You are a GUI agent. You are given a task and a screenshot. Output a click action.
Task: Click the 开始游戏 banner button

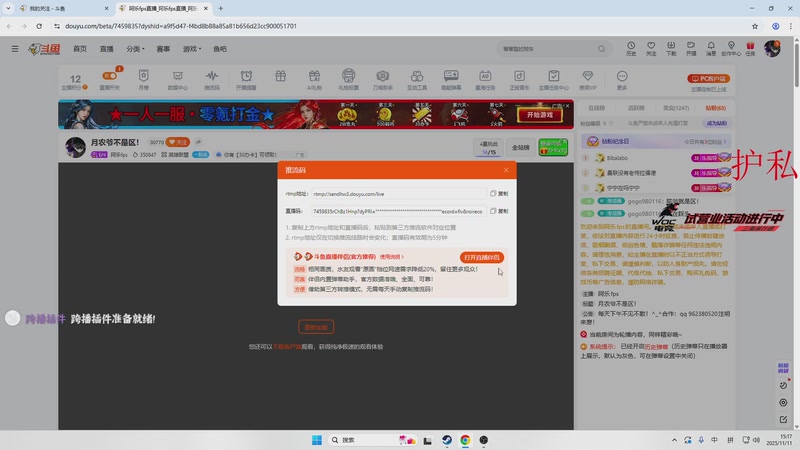pos(540,115)
